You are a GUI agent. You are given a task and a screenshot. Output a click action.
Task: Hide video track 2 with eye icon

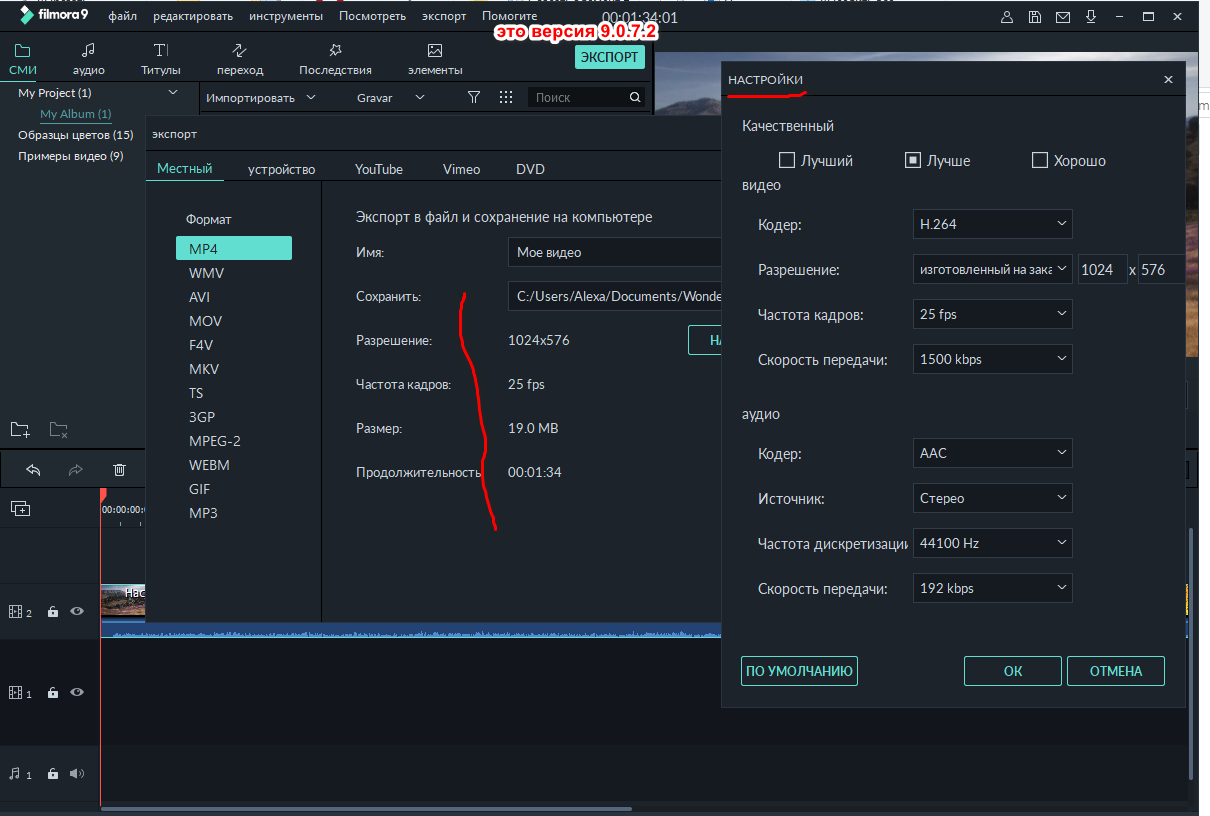coord(77,611)
